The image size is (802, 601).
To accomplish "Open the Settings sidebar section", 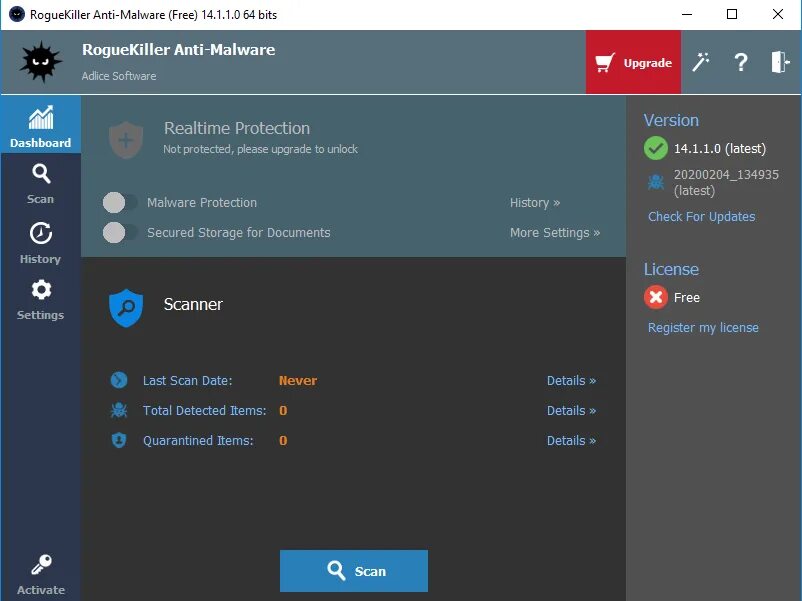I will point(40,300).
